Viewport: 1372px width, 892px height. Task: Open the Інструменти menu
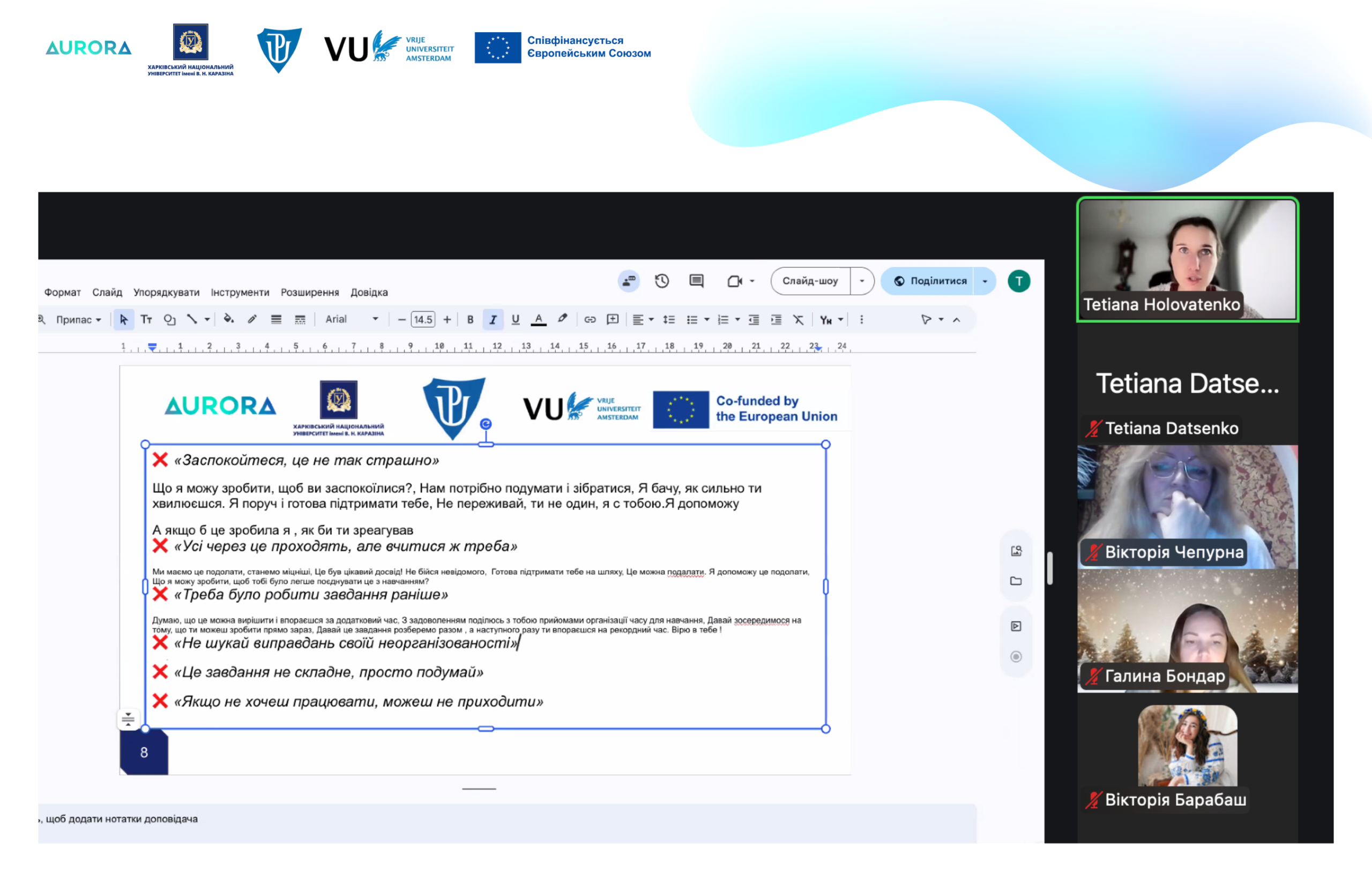(x=240, y=292)
